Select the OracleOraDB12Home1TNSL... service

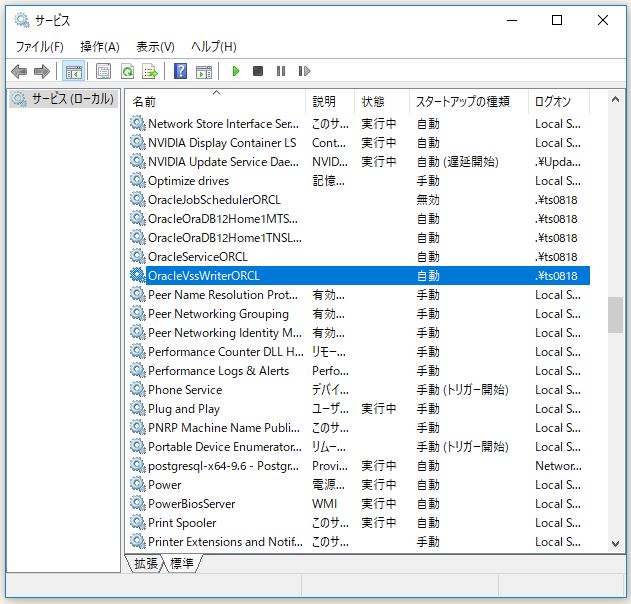point(359,238)
